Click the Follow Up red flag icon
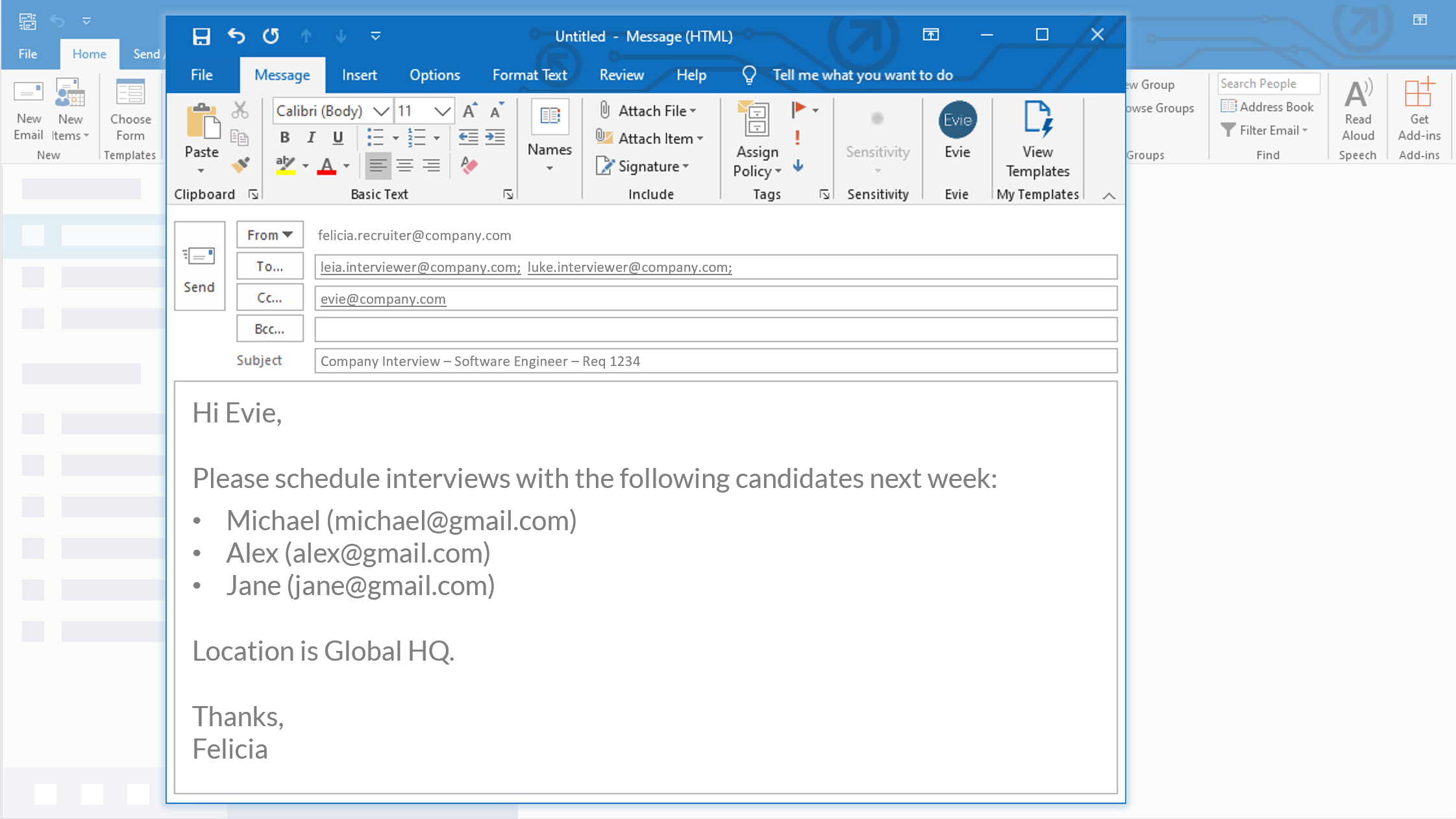The height and width of the screenshot is (819, 1456). [x=799, y=110]
